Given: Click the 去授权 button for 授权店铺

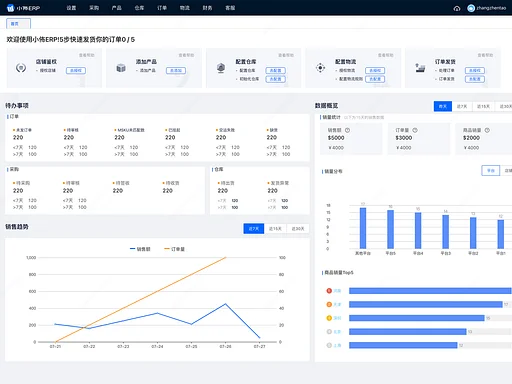Looking at the screenshot, I should pyautogui.click(x=76, y=70).
